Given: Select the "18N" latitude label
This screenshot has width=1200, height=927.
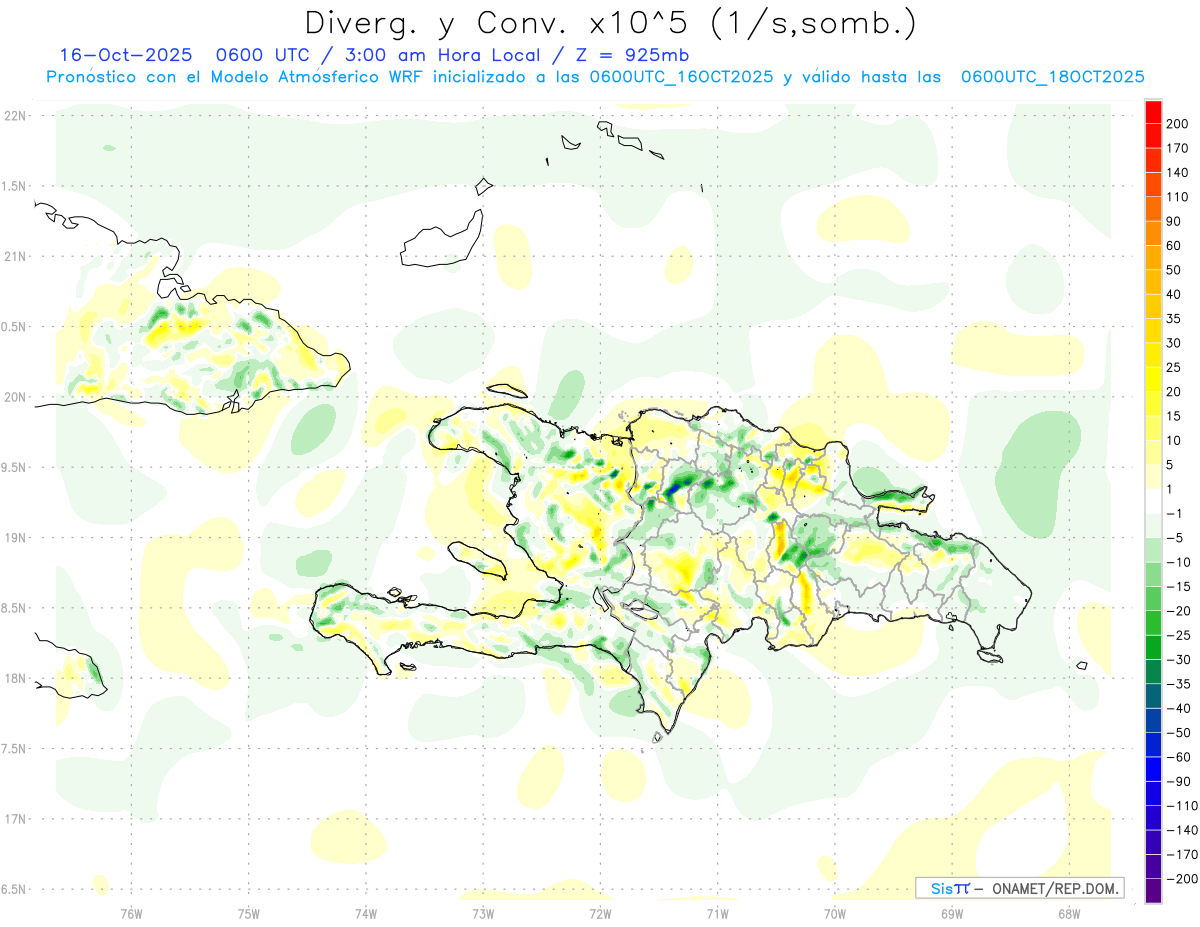Looking at the screenshot, I should (x=14, y=678).
